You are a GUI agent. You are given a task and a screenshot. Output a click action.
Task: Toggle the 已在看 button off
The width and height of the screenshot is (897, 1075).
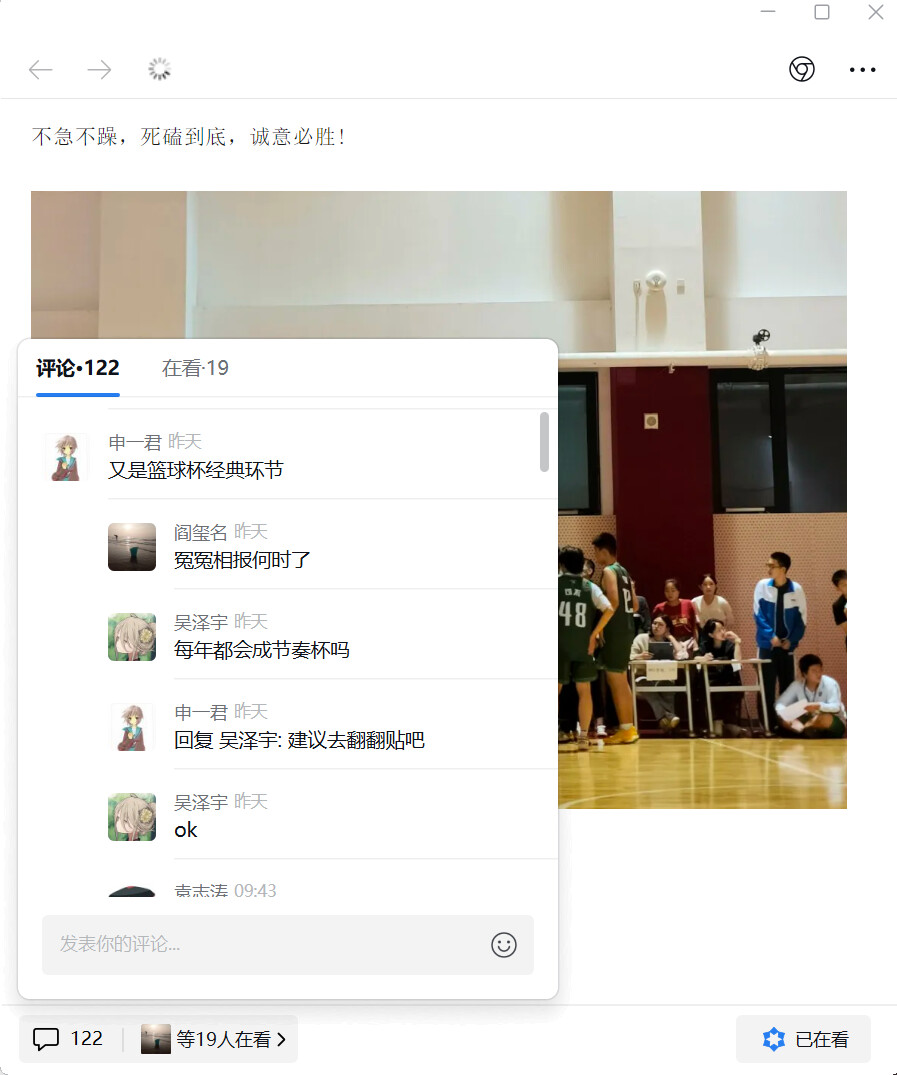(804, 1039)
